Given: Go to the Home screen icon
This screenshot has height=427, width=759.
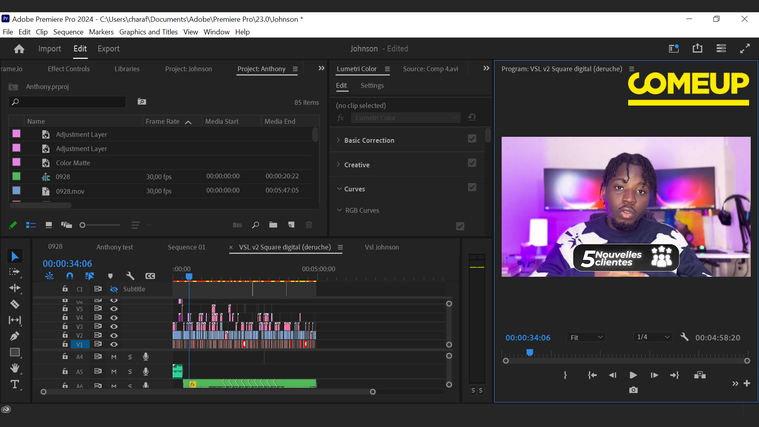Looking at the screenshot, I should 19,49.
